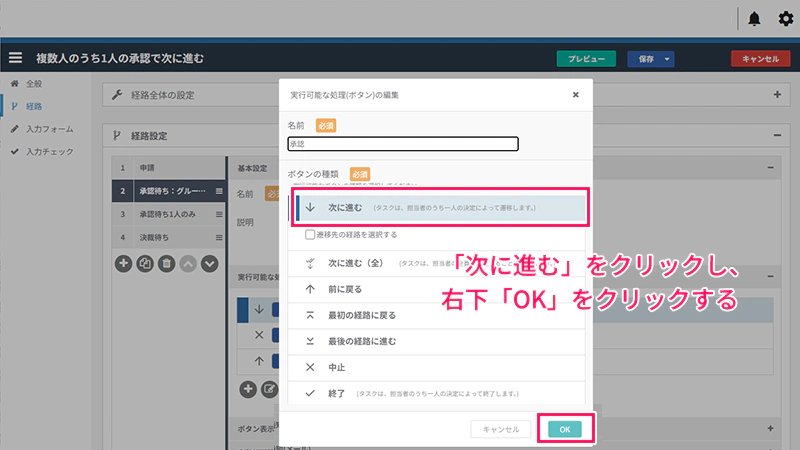Screen dimensions: 800x450
Task: Open the 入力フォーム sidebar tab
Action: coord(49,129)
